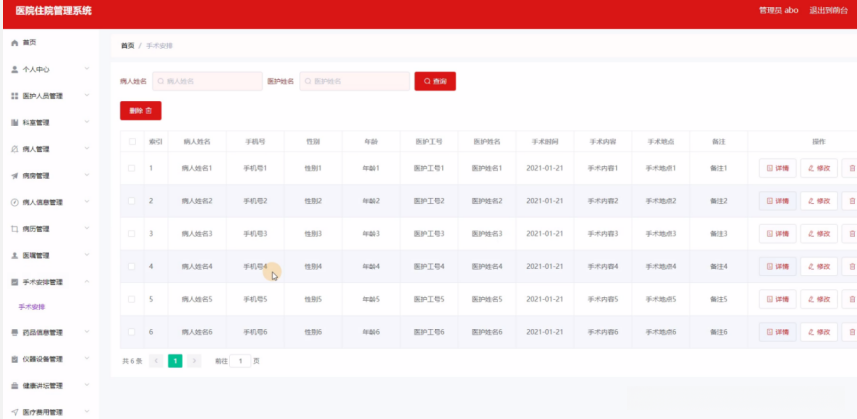Click the icon next to 病房管理
The image size is (857, 419).
(15, 176)
